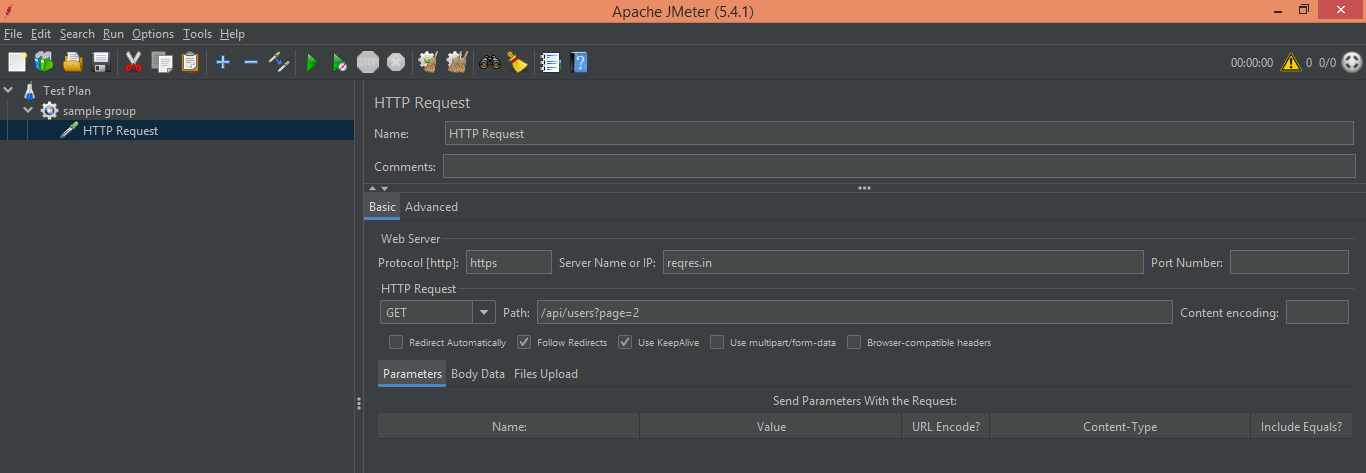Click vertical split pane handle dots
The image size is (1366, 473).
[x=359, y=403]
